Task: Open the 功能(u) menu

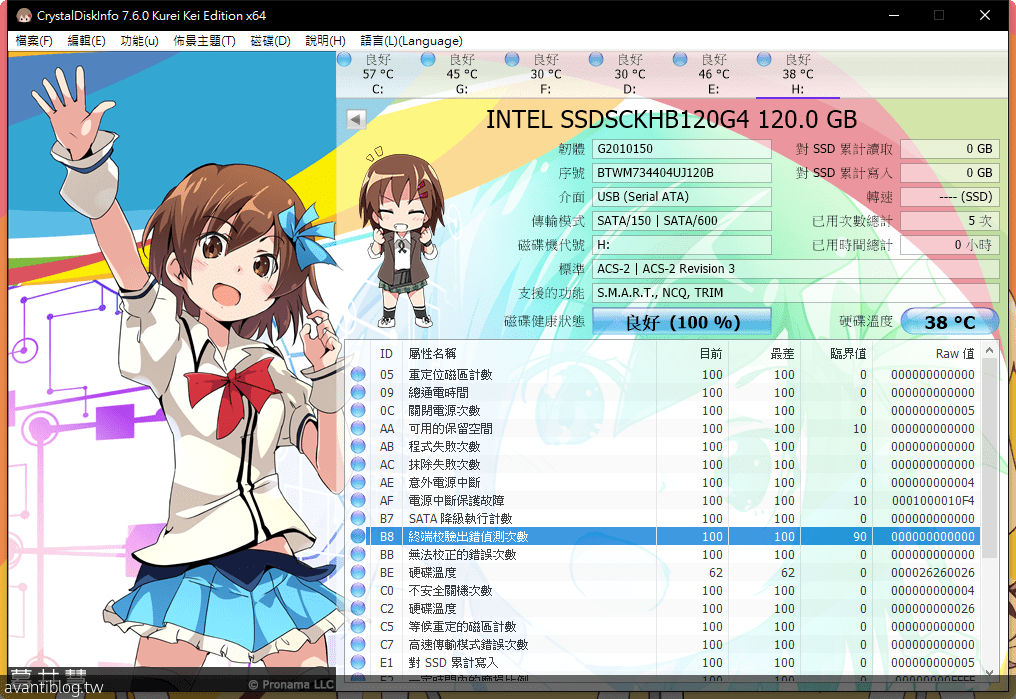Action: point(139,41)
